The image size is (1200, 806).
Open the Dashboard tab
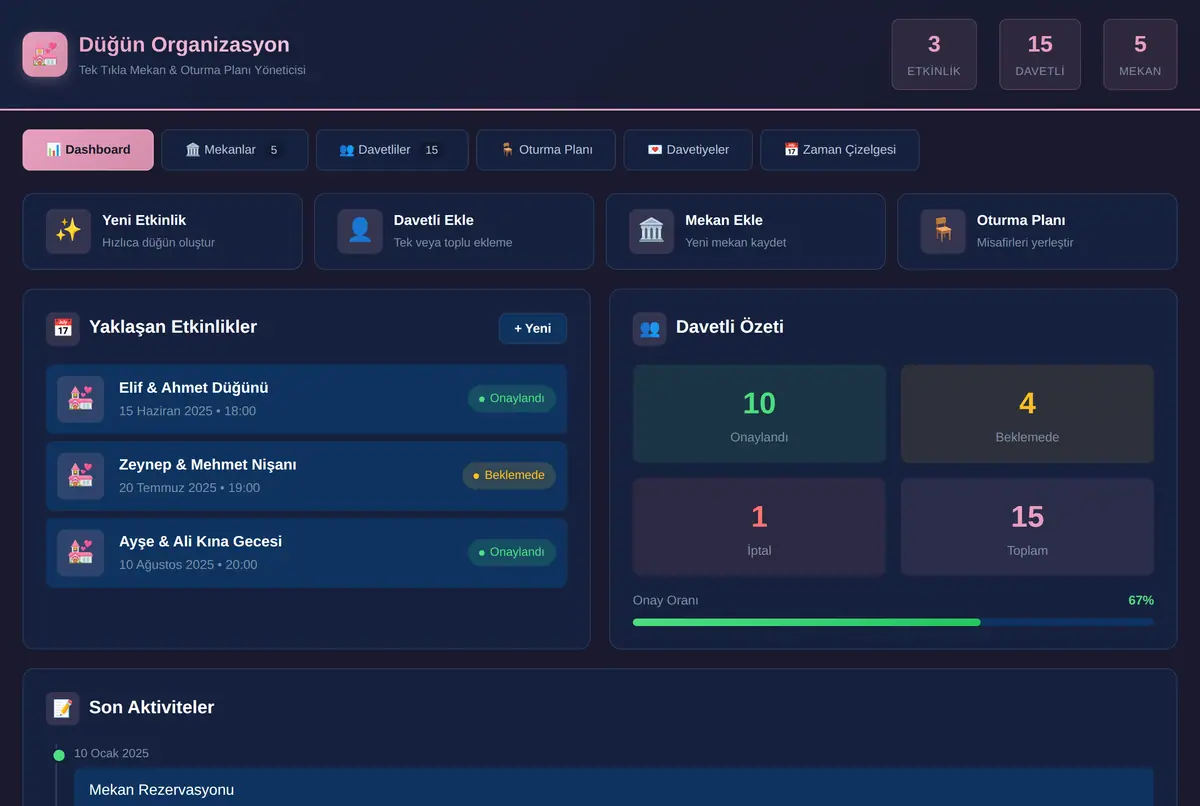click(88, 150)
